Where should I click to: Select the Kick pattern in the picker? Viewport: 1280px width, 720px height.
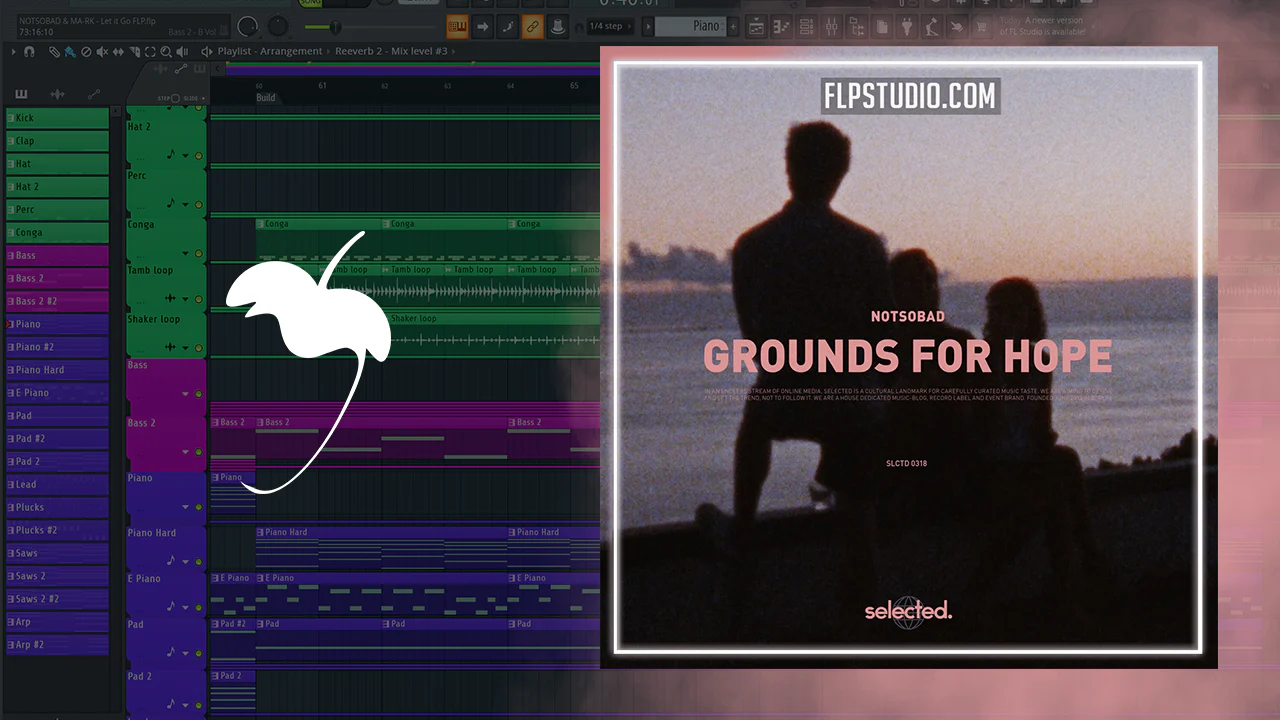click(x=57, y=118)
